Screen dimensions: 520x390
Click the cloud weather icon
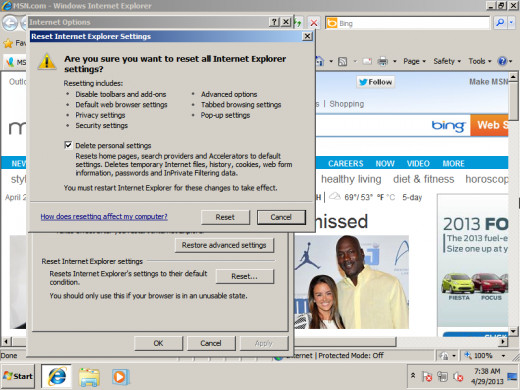pos(335,196)
